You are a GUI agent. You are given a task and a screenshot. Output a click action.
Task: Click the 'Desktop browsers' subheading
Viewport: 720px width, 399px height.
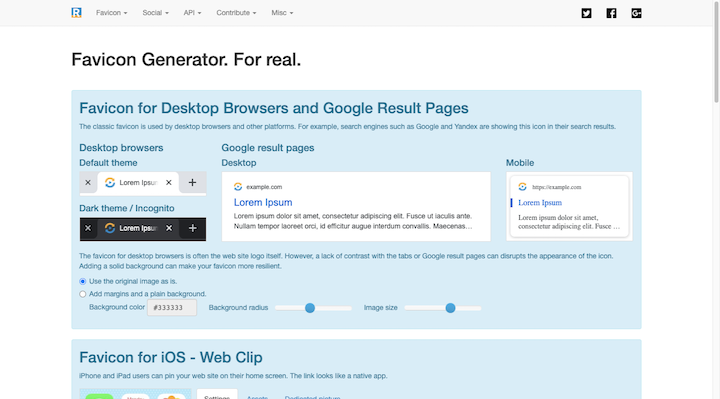(121, 148)
